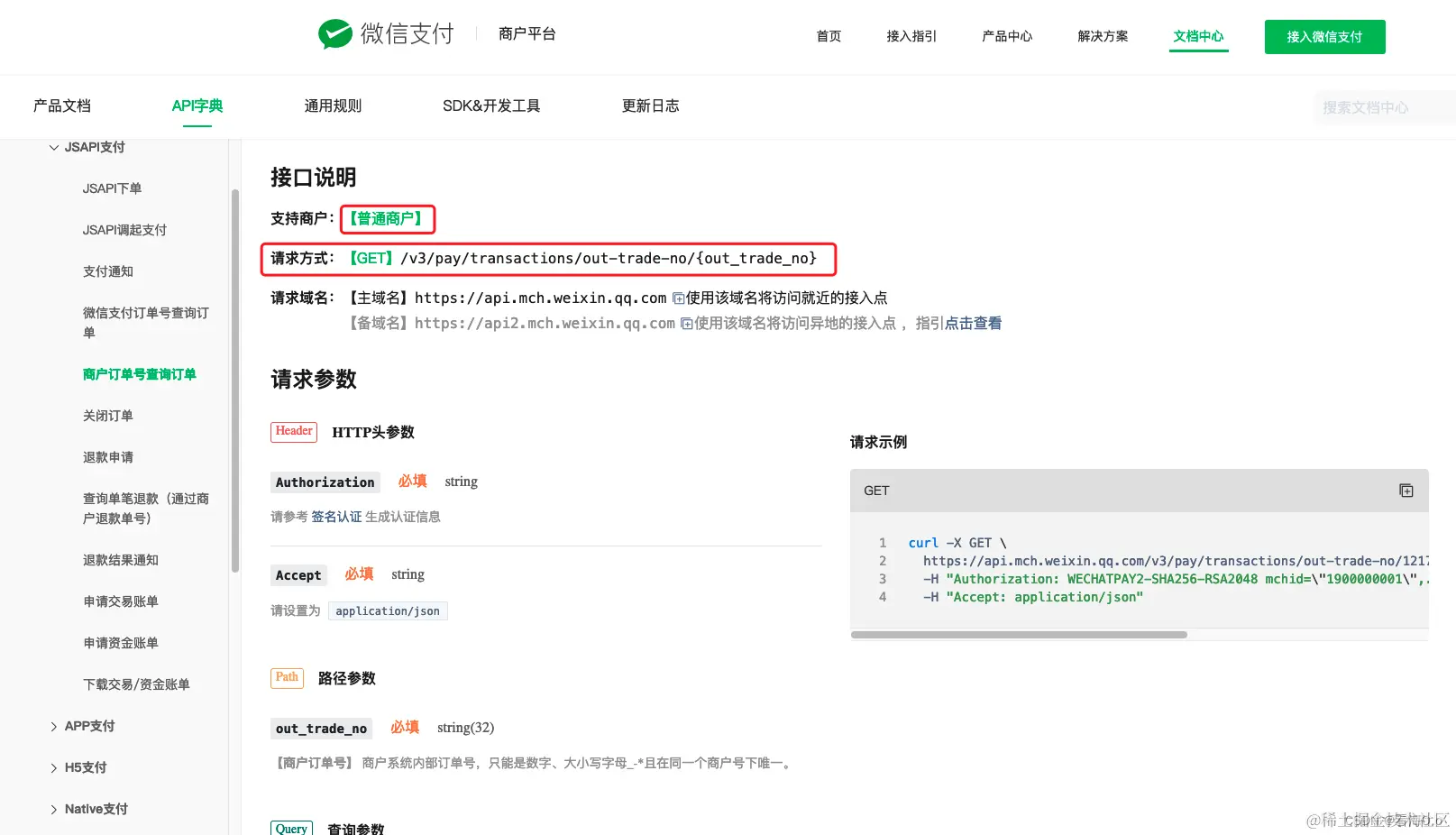The width and height of the screenshot is (1456, 835).
Task: Click the WeChat Pay logo
Action: (x=385, y=32)
